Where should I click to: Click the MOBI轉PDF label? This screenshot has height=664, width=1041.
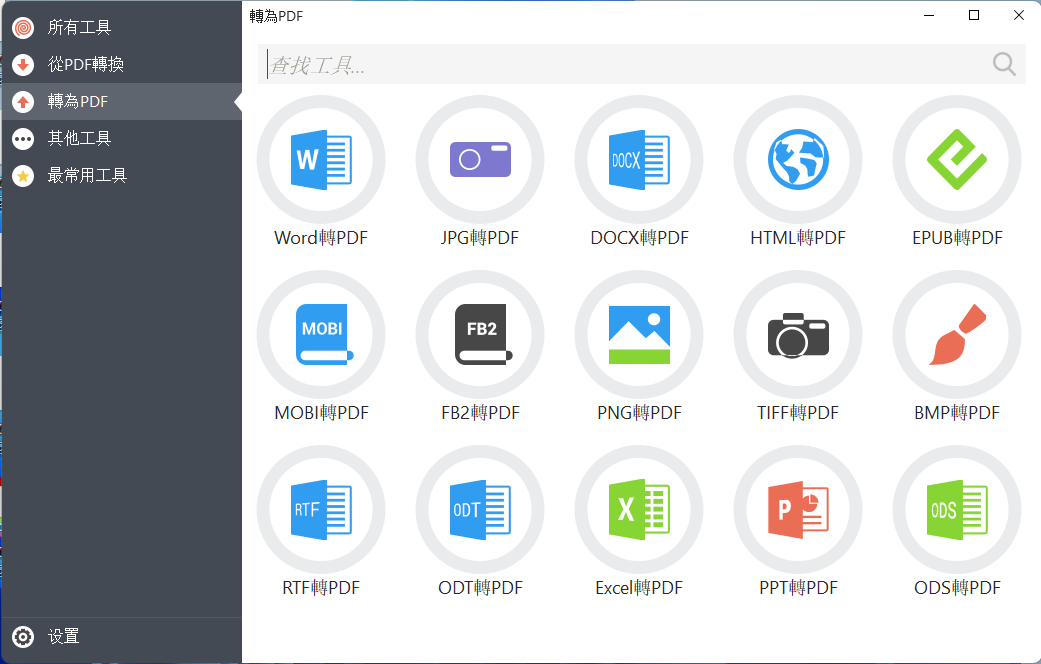(321, 413)
